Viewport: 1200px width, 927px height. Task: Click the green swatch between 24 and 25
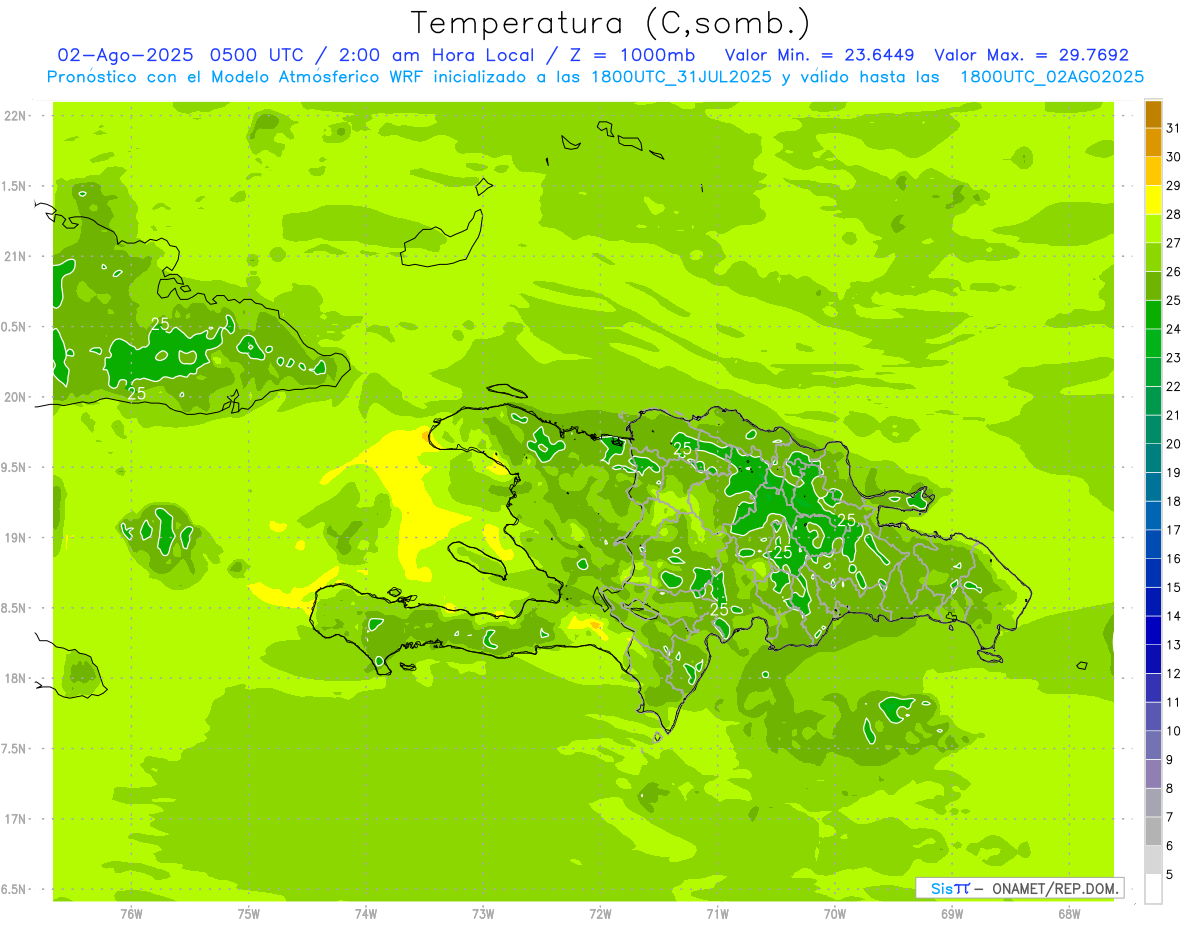coord(1153,315)
